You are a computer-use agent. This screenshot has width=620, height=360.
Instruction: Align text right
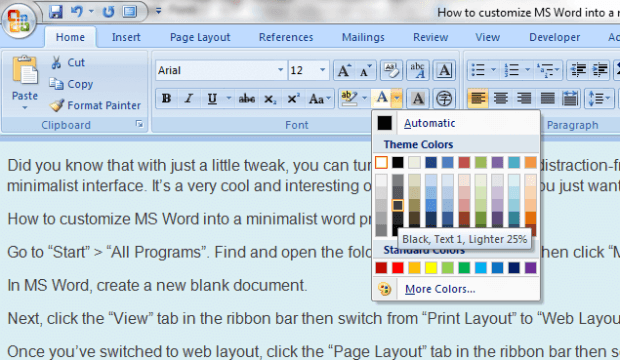(x=524, y=98)
